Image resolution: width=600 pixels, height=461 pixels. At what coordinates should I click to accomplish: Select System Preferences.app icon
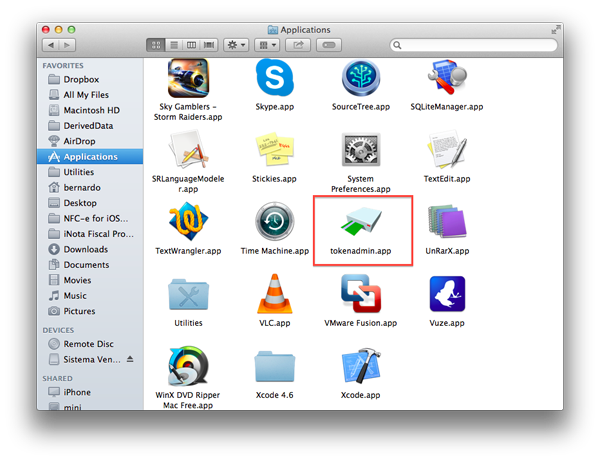(360, 150)
